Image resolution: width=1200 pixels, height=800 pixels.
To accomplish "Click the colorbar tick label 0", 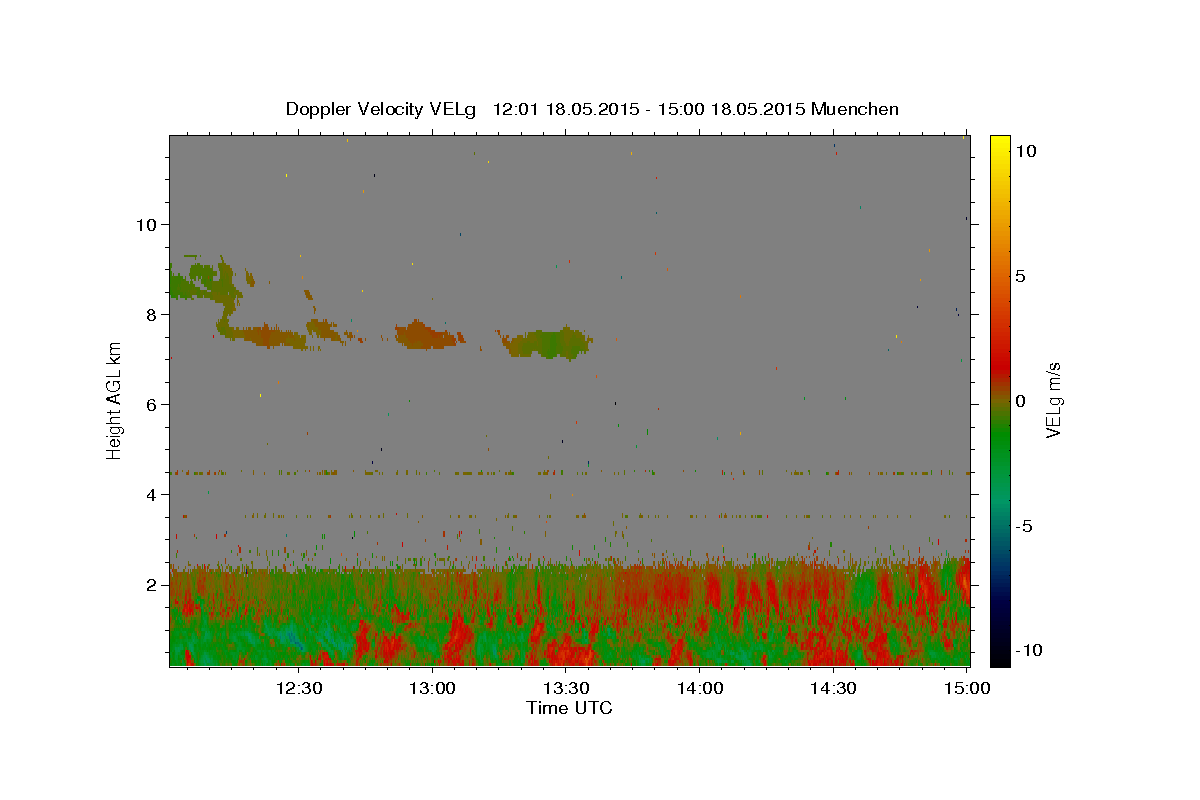I will 1020,401.
